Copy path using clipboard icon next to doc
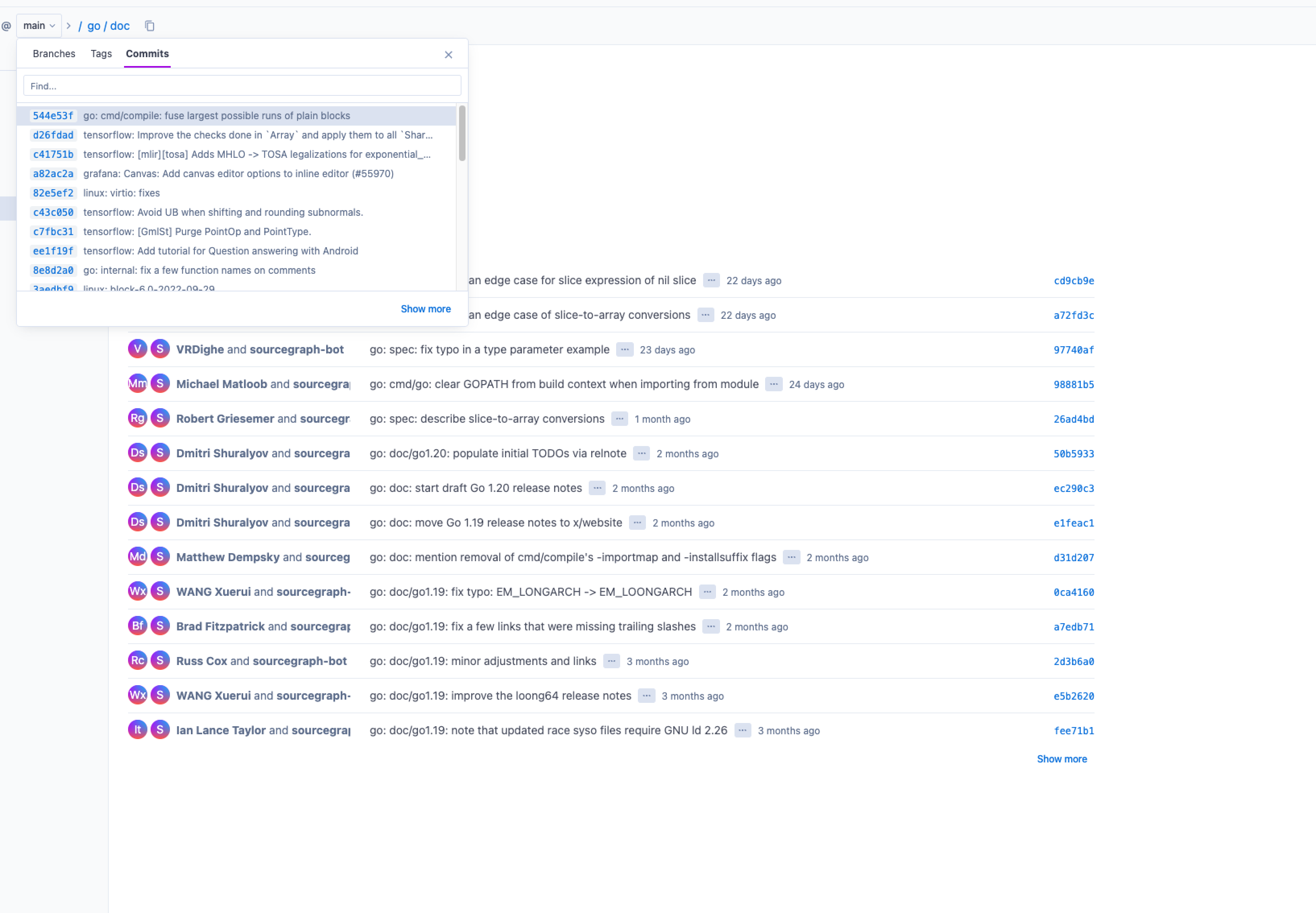1316x913 pixels. point(149,26)
